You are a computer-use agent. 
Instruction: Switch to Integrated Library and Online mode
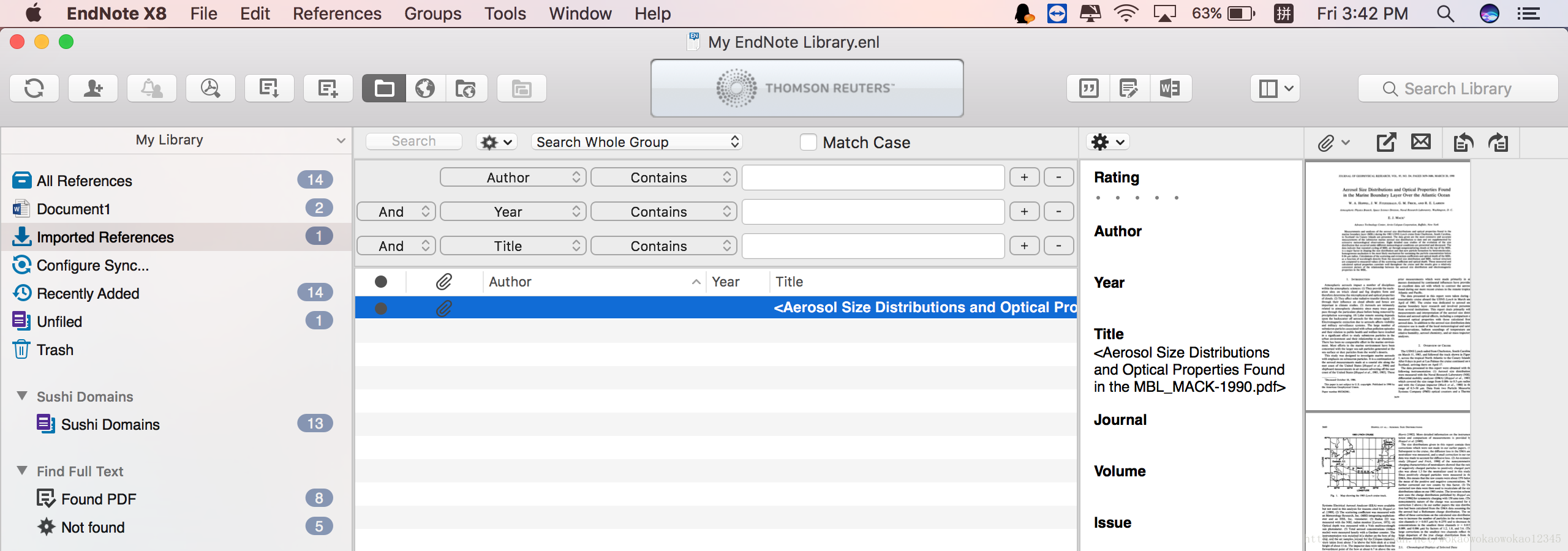pyautogui.click(x=466, y=89)
